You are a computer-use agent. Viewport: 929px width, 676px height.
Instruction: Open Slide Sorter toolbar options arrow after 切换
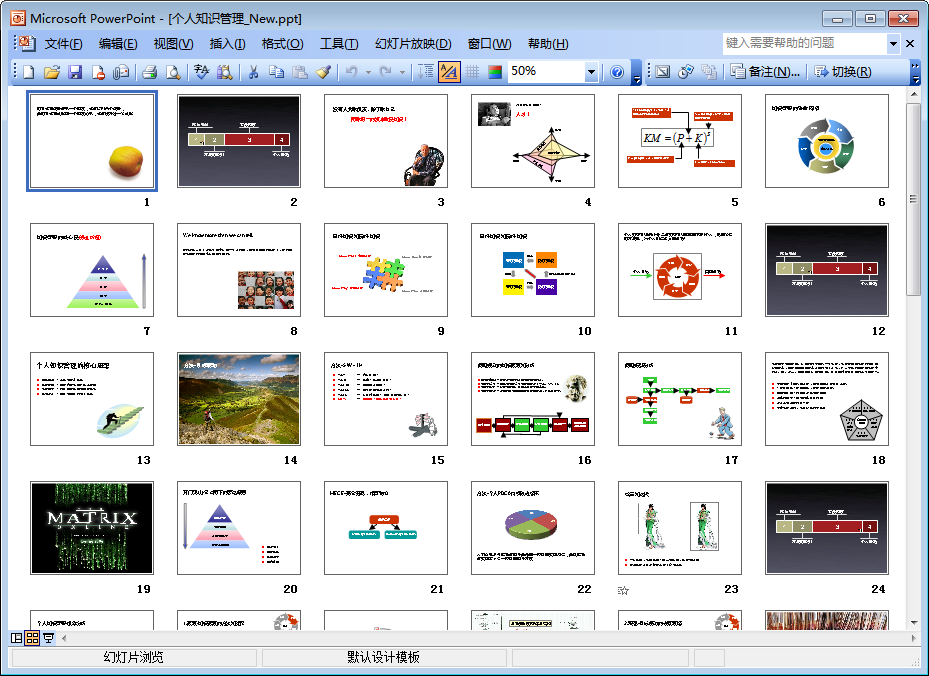(915, 72)
